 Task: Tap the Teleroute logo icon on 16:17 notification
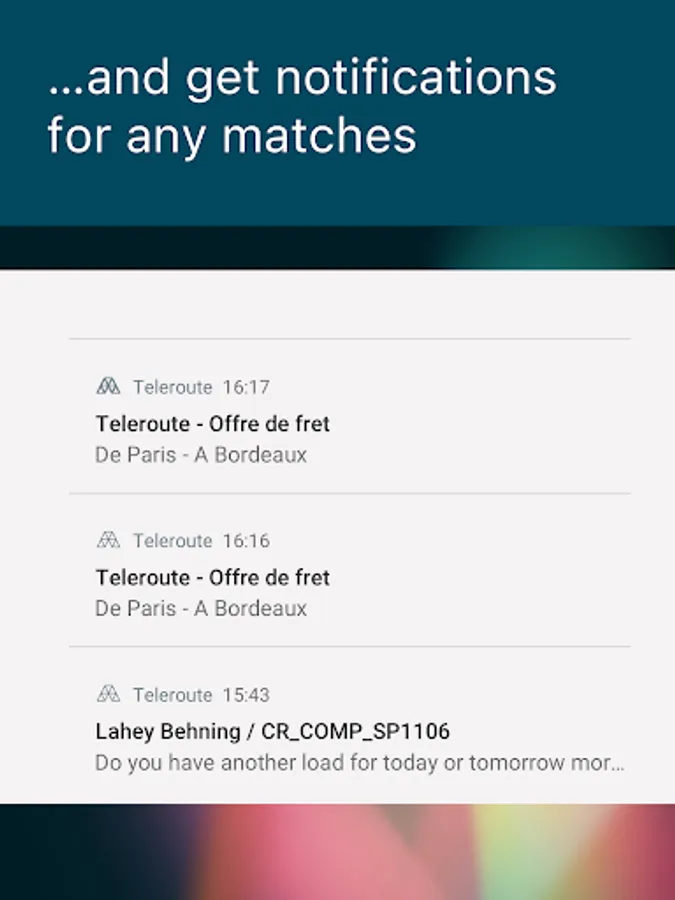(x=108, y=386)
